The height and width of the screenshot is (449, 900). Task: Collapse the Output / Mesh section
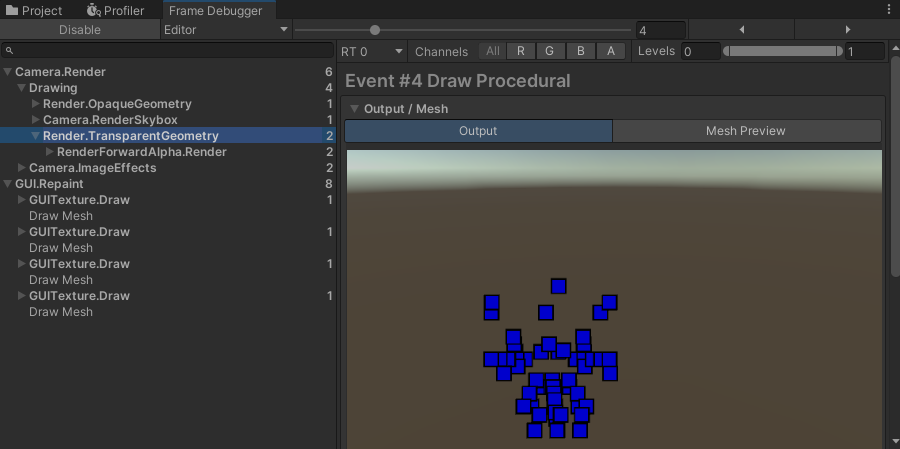coord(354,109)
